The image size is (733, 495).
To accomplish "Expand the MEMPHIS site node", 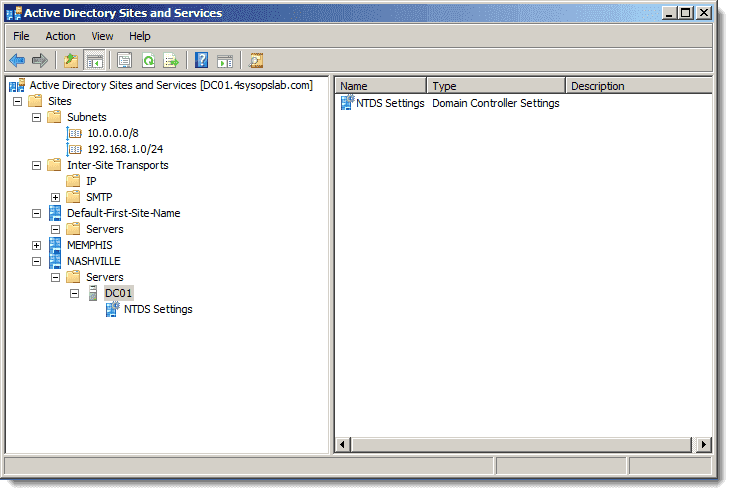I will [36, 245].
